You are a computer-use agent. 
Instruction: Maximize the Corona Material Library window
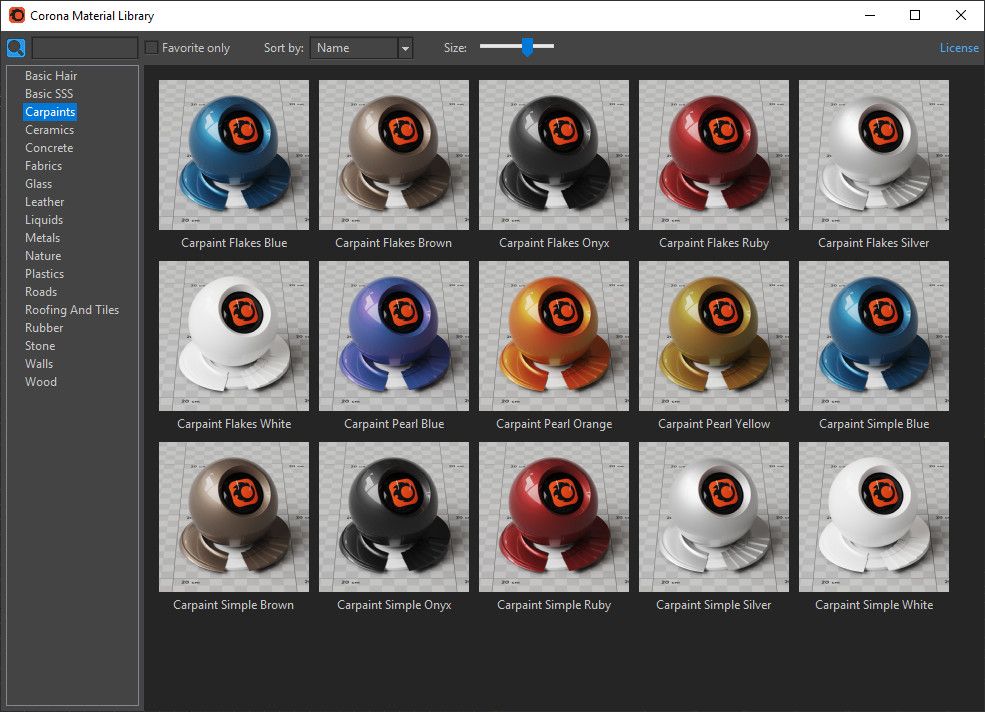[915, 15]
